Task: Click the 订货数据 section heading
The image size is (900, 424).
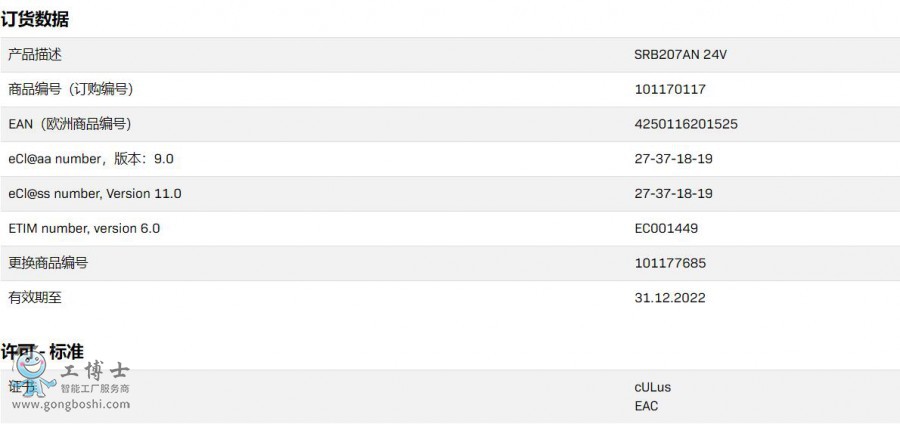Action: pos(35,18)
